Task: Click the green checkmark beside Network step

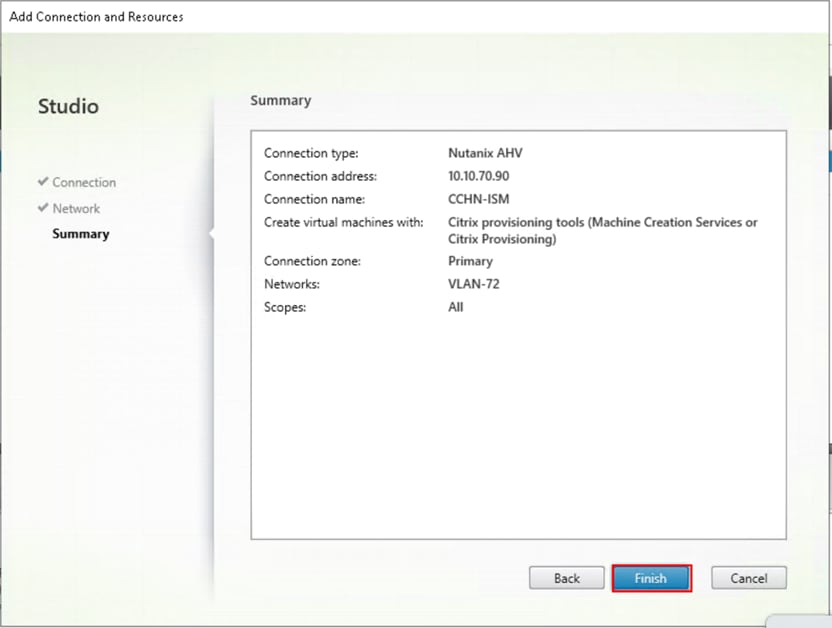Action: (x=42, y=208)
